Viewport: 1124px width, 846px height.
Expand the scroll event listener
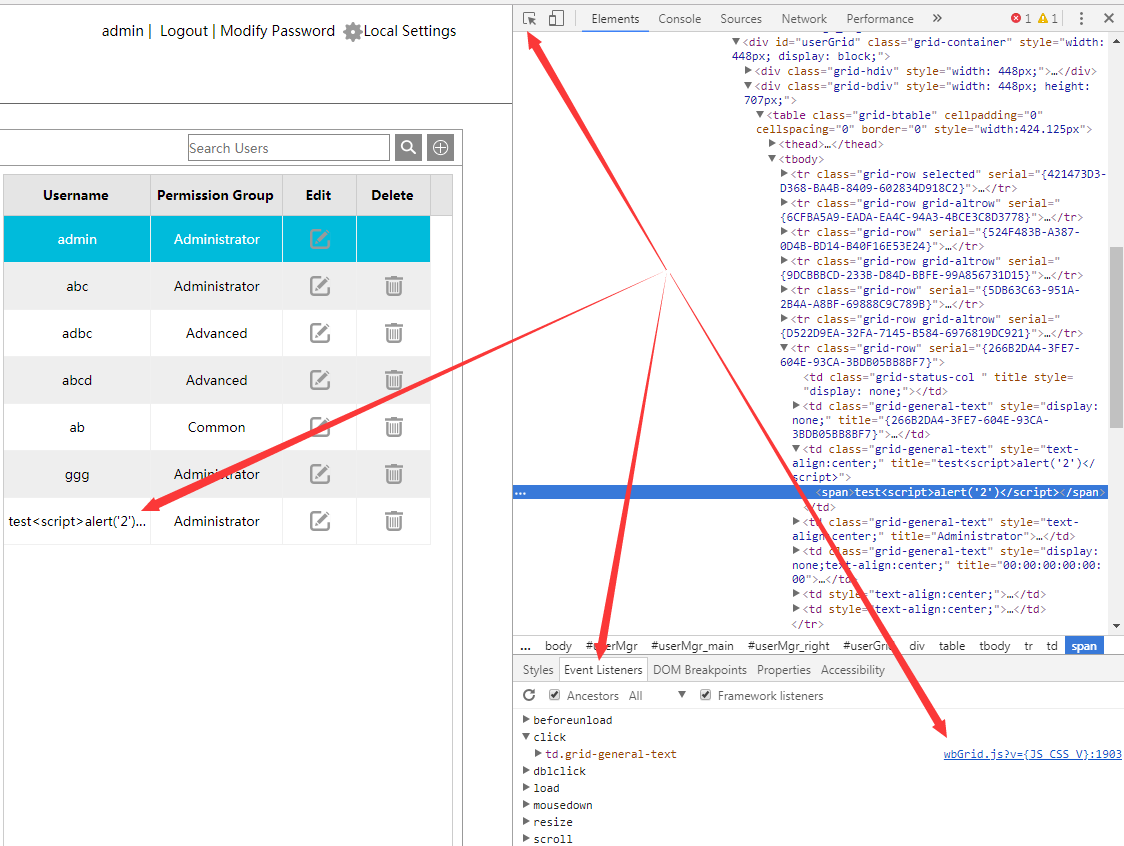click(526, 839)
